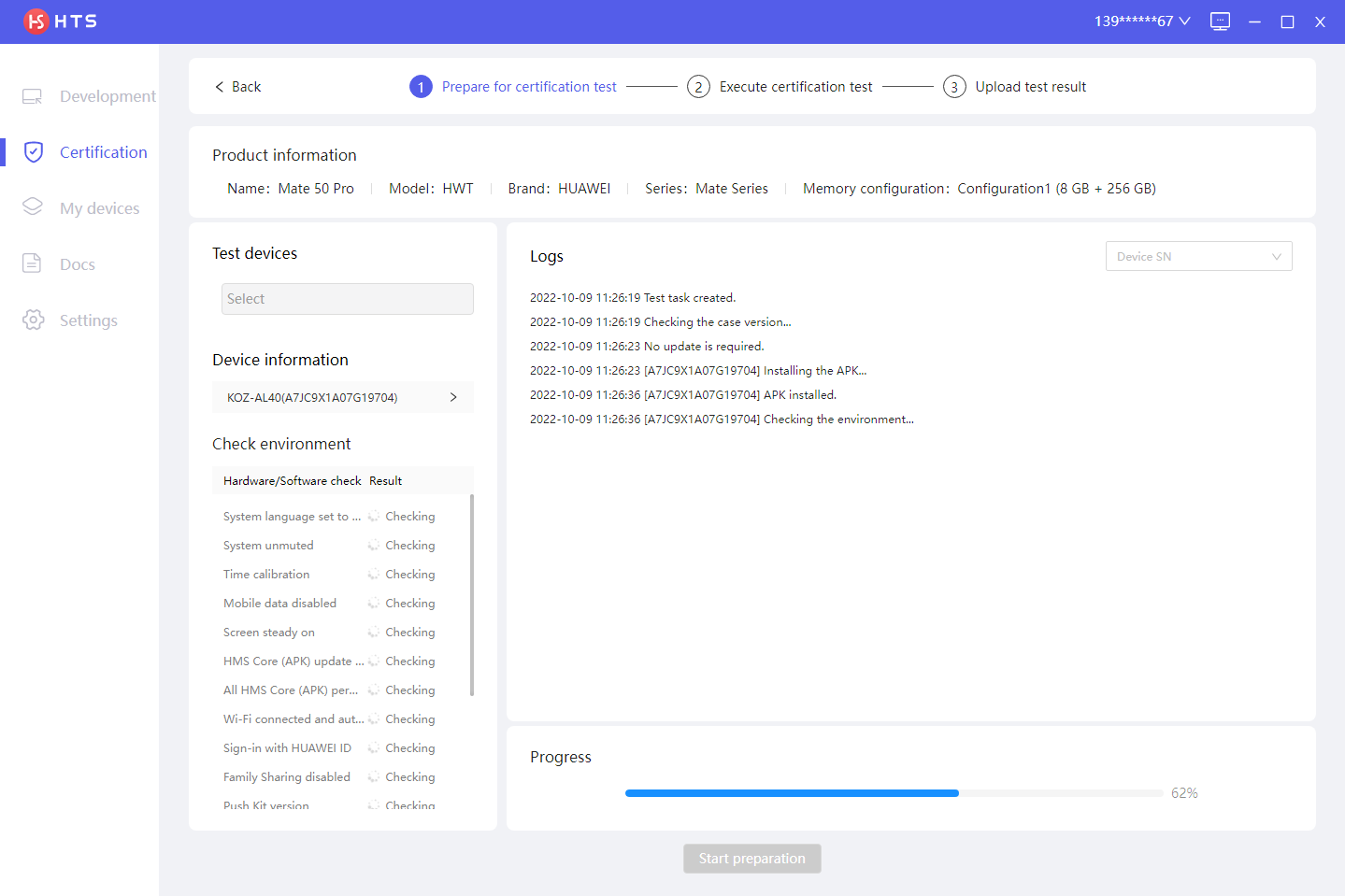Click the HTS logo icon

pyautogui.click(x=36, y=21)
